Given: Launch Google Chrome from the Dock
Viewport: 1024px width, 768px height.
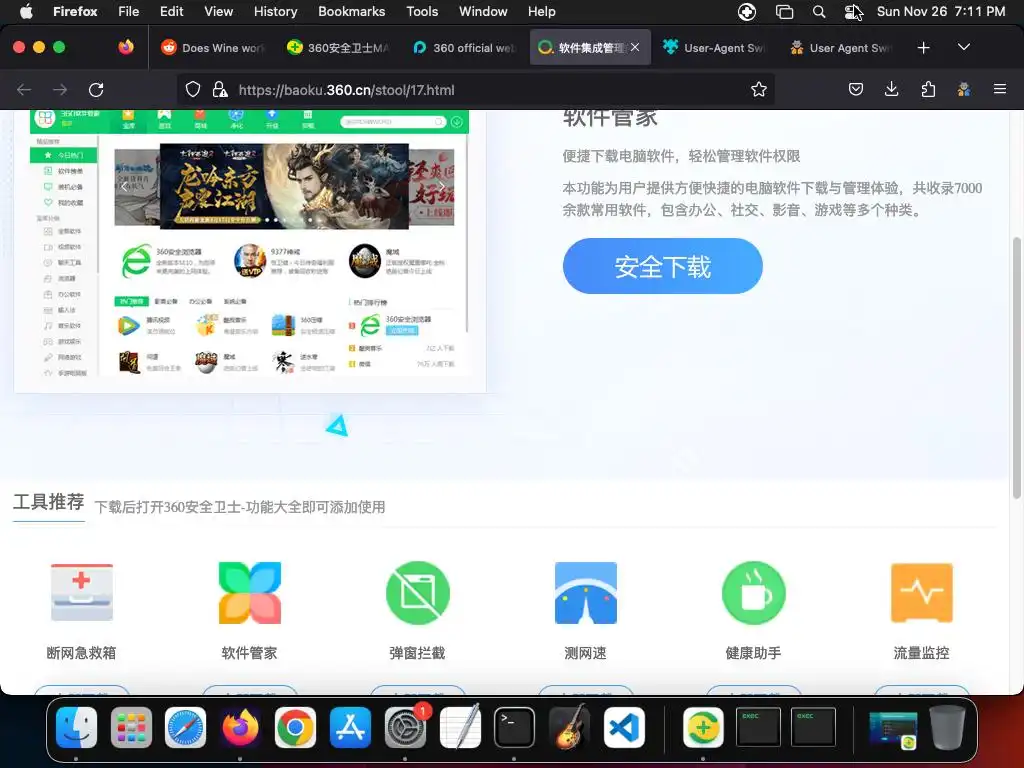Looking at the screenshot, I should click(295, 727).
